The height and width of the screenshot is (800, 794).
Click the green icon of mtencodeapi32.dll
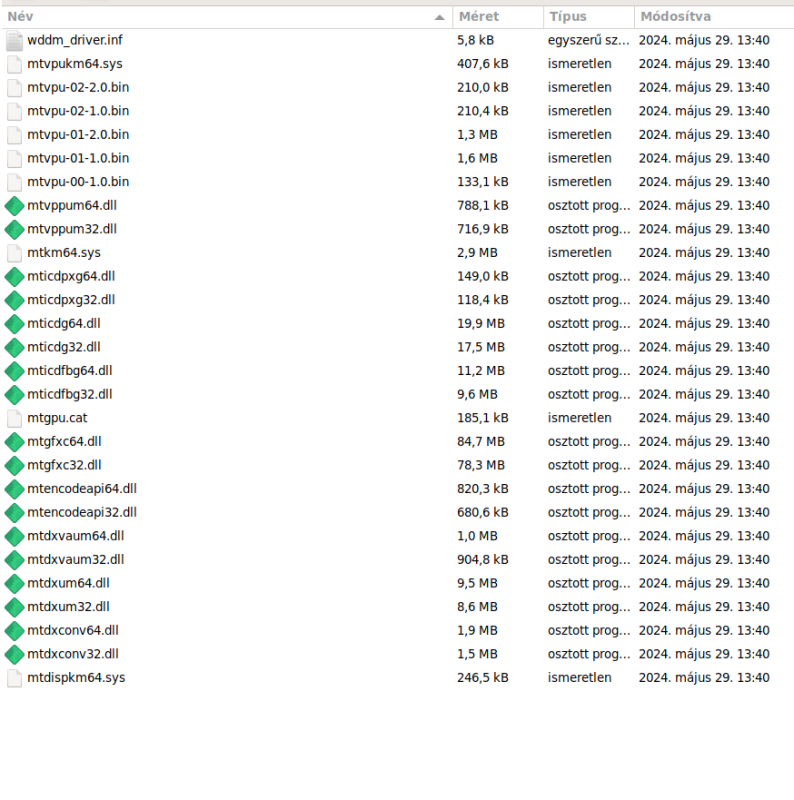pyautogui.click(x=14, y=513)
